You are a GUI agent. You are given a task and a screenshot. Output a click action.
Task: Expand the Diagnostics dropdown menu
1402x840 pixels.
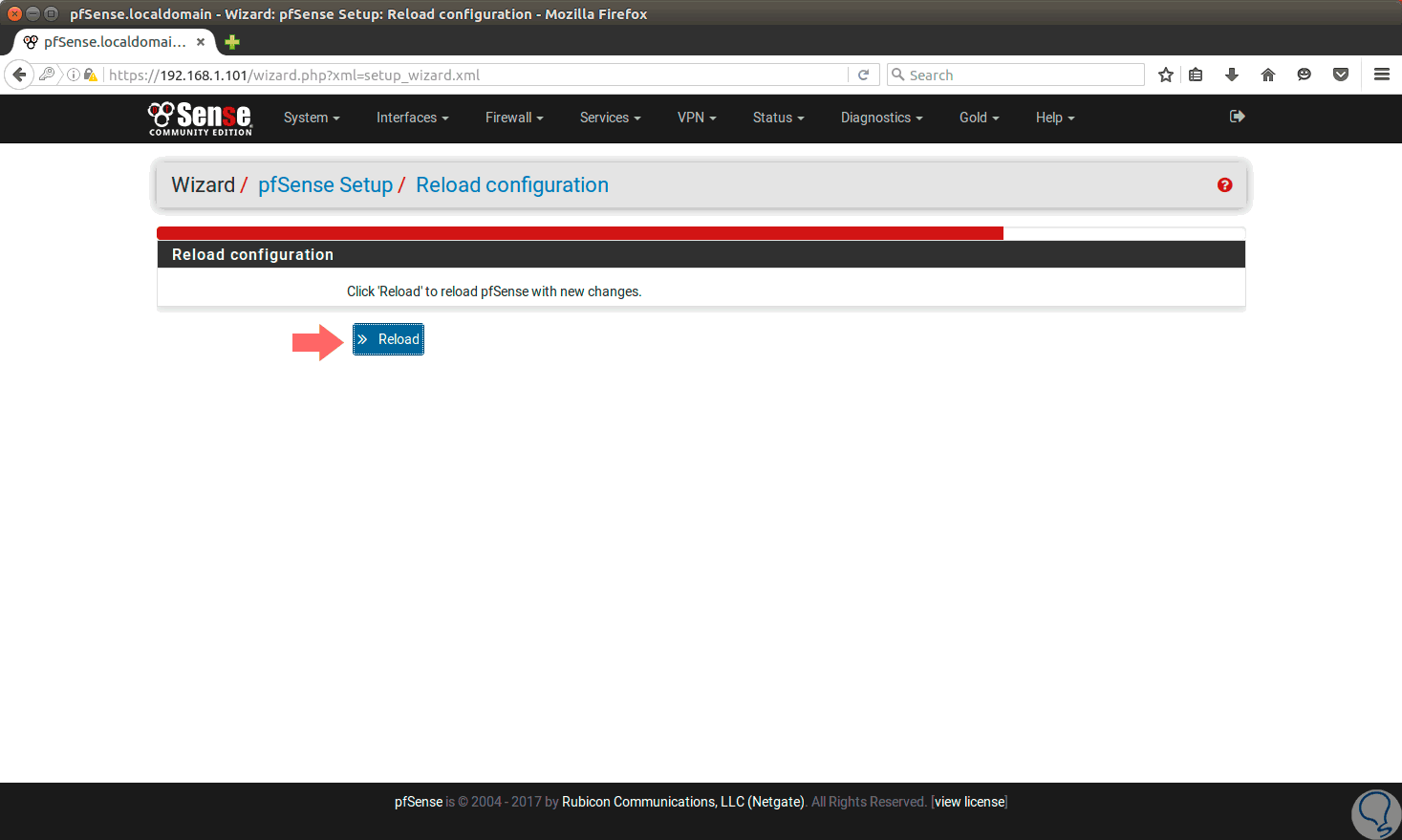pos(881,118)
